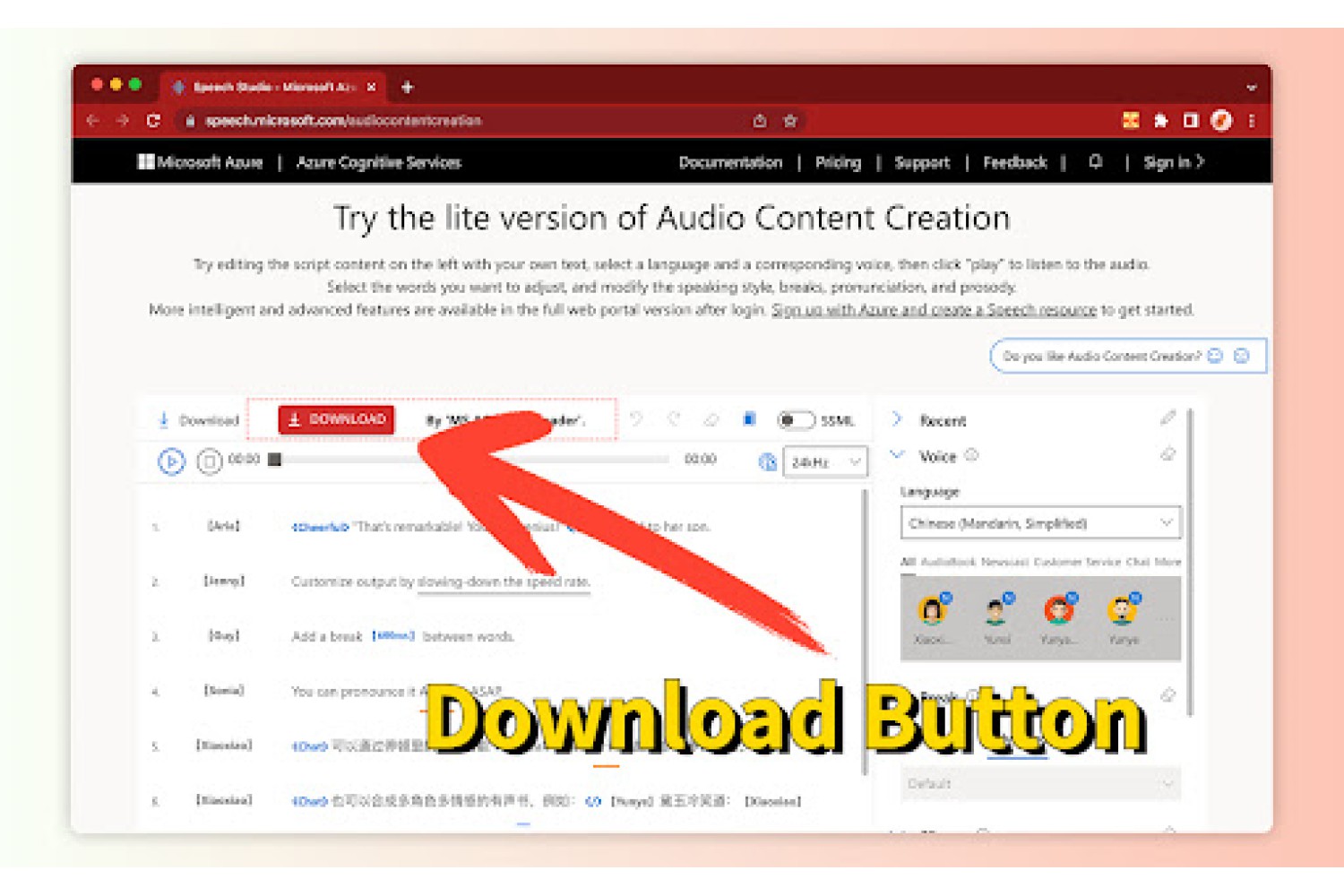Expand the Recent section
Viewport: 1344px width, 896px height.
897,418
